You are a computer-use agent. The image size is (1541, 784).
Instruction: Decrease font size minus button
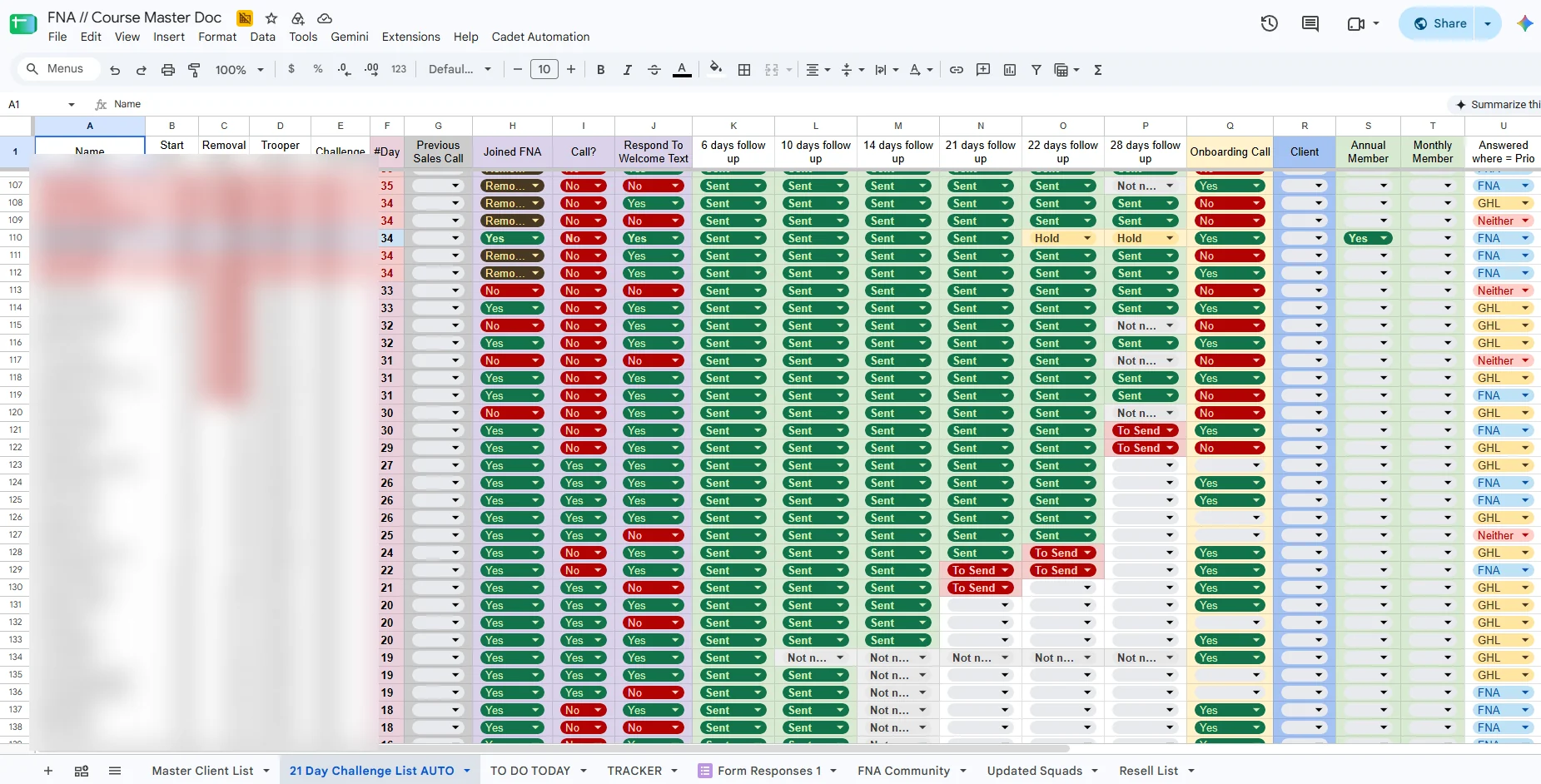coord(518,70)
